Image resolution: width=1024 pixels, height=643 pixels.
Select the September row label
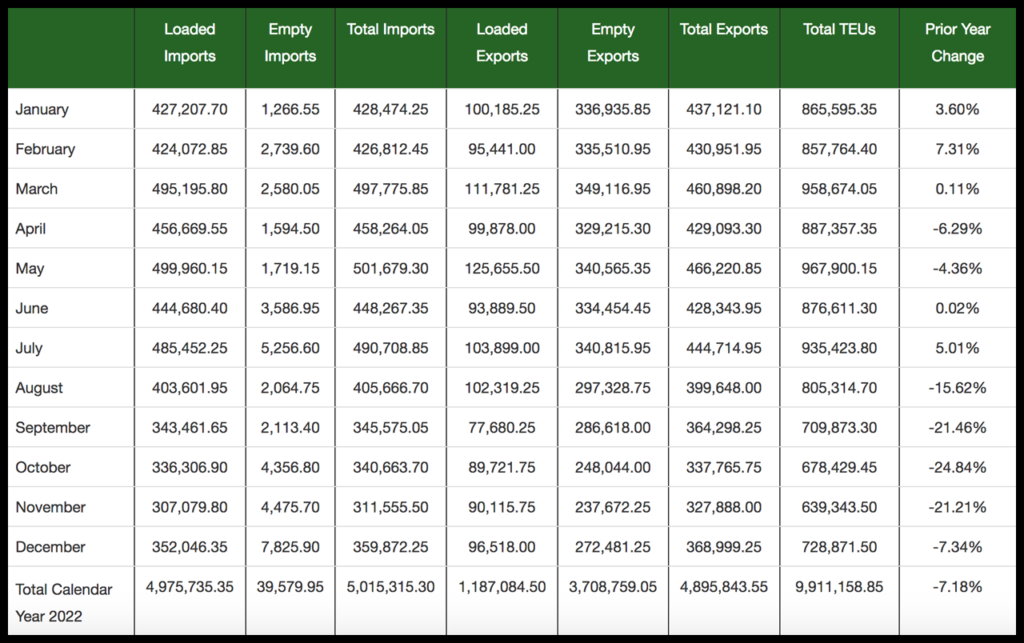53,427
